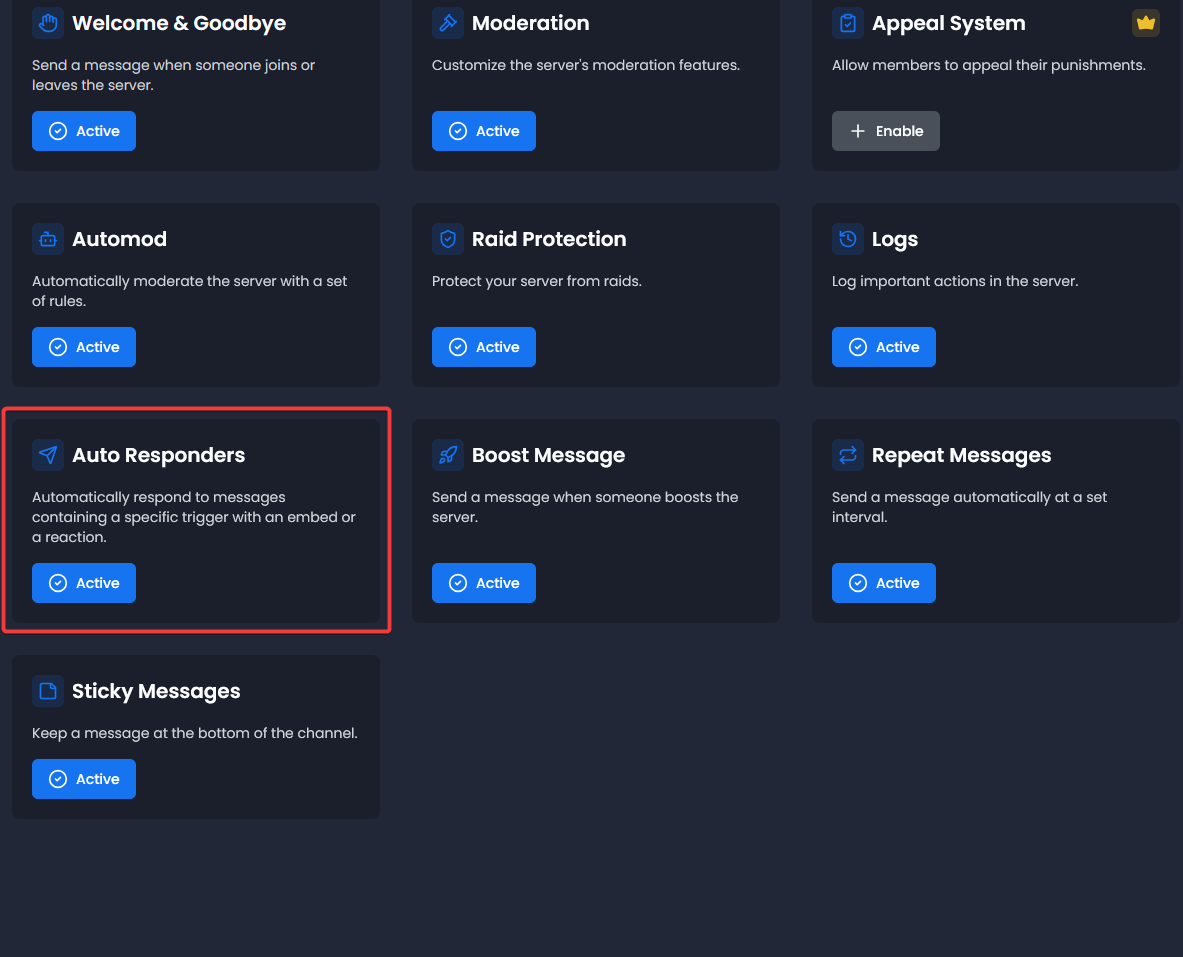Click 'Send a message when someone boosts' text
Image resolution: width=1183 pixels, height=957 pixels.
(585, 507)
